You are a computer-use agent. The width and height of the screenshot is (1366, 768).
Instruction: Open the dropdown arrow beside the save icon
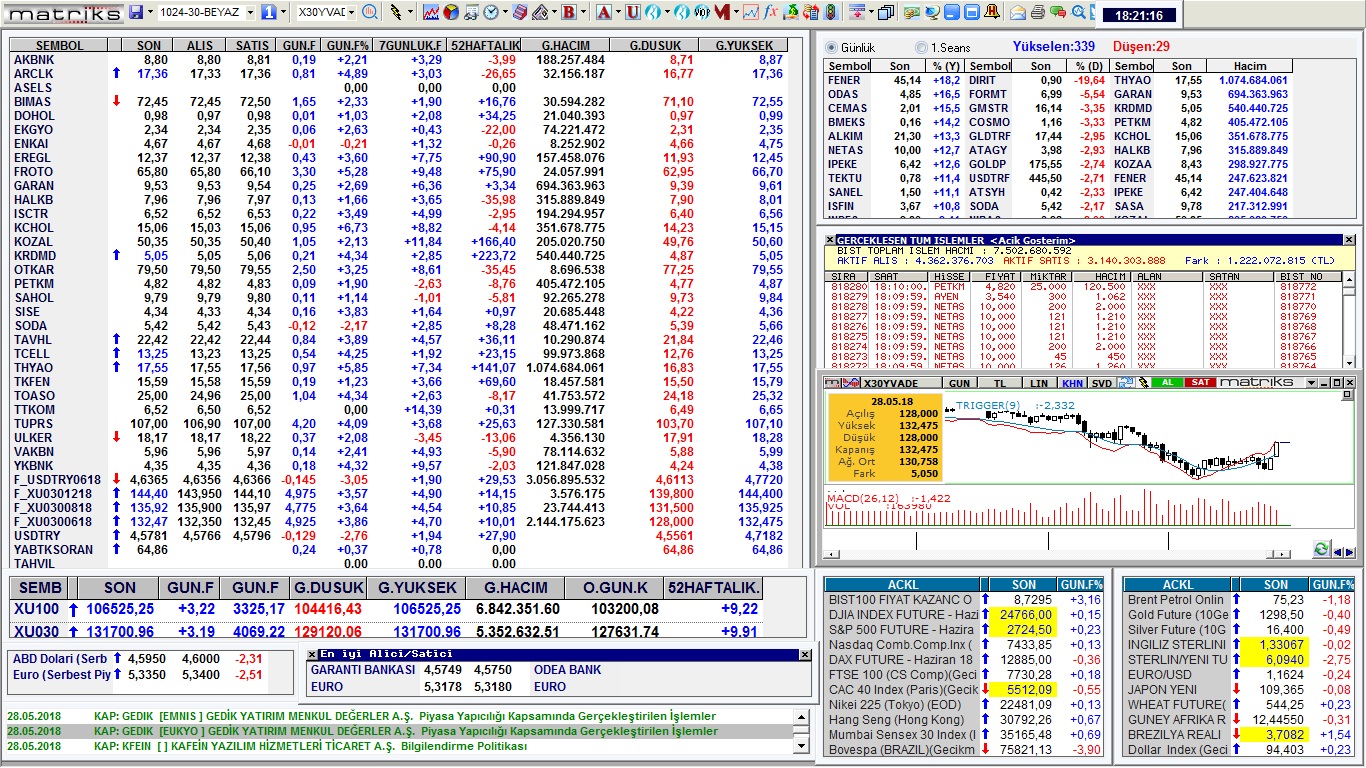(150, 12)
